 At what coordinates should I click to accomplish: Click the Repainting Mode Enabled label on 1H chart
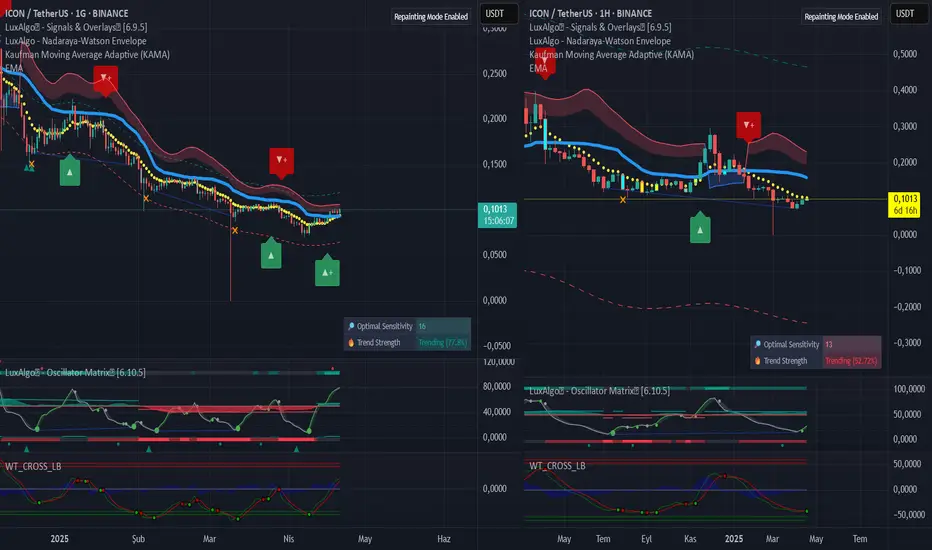pos(841,17)
